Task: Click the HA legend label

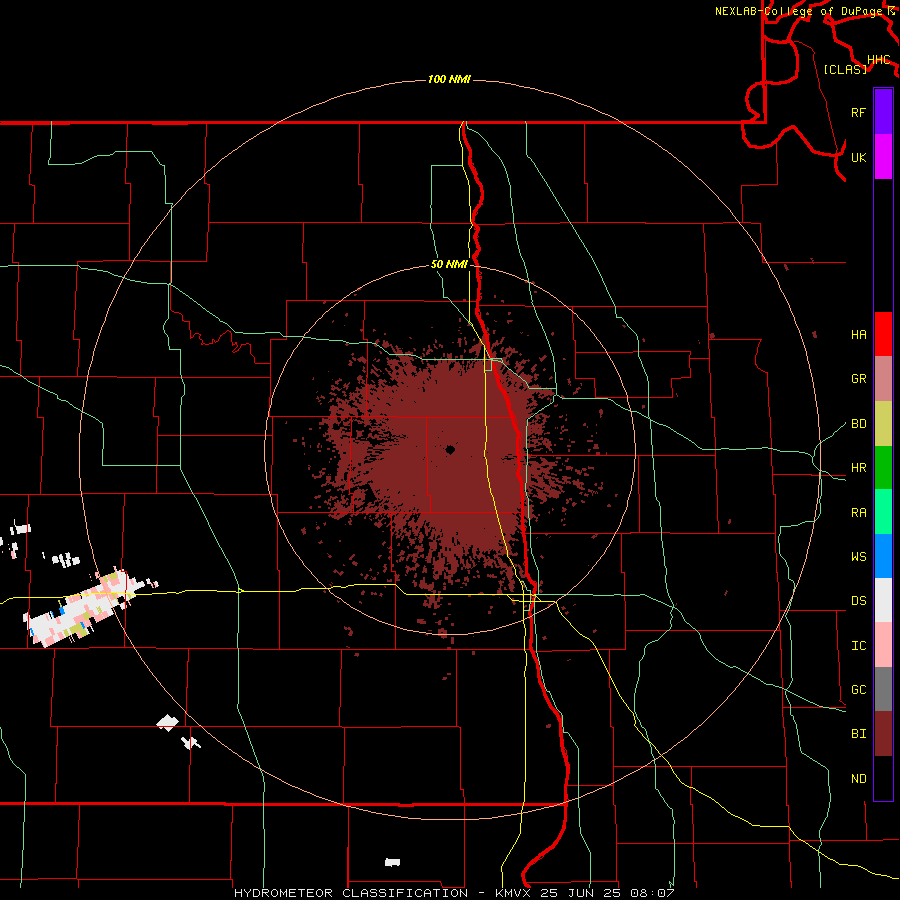Action: tap(858, 334)
